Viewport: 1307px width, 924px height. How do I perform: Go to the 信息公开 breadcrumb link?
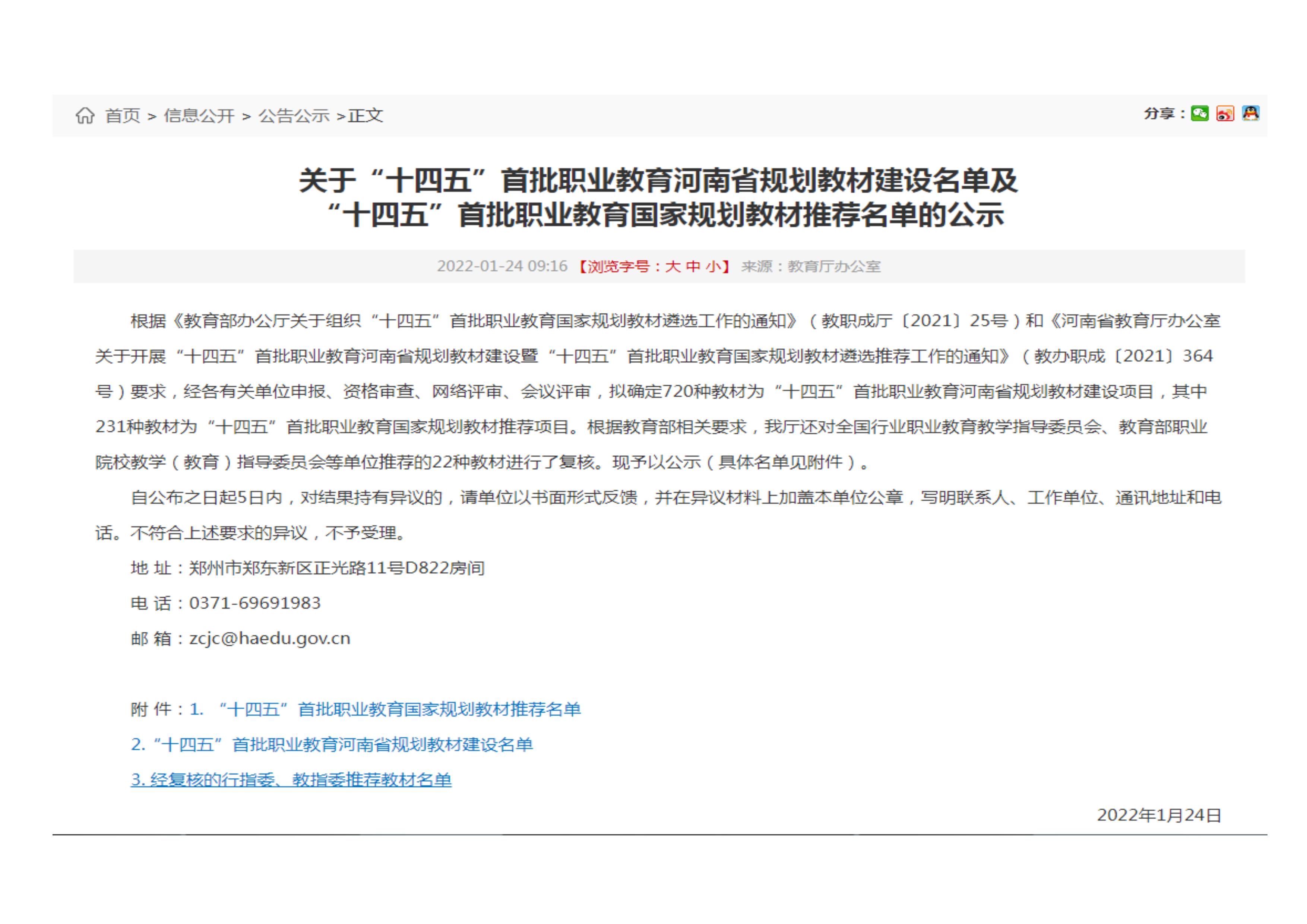(199, 115)
